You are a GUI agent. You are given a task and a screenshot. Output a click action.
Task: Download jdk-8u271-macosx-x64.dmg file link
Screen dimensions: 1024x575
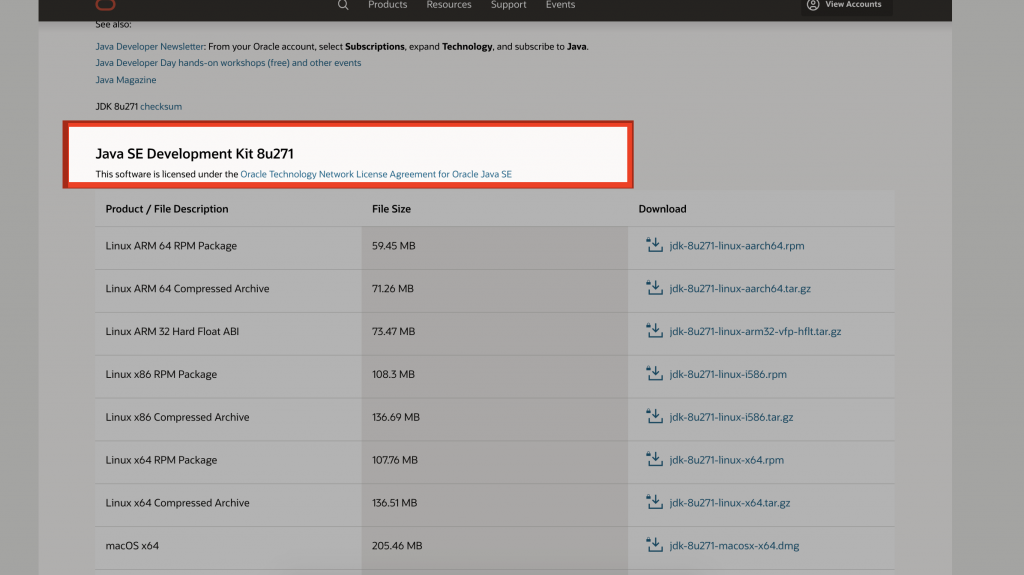tap(734, 546)
